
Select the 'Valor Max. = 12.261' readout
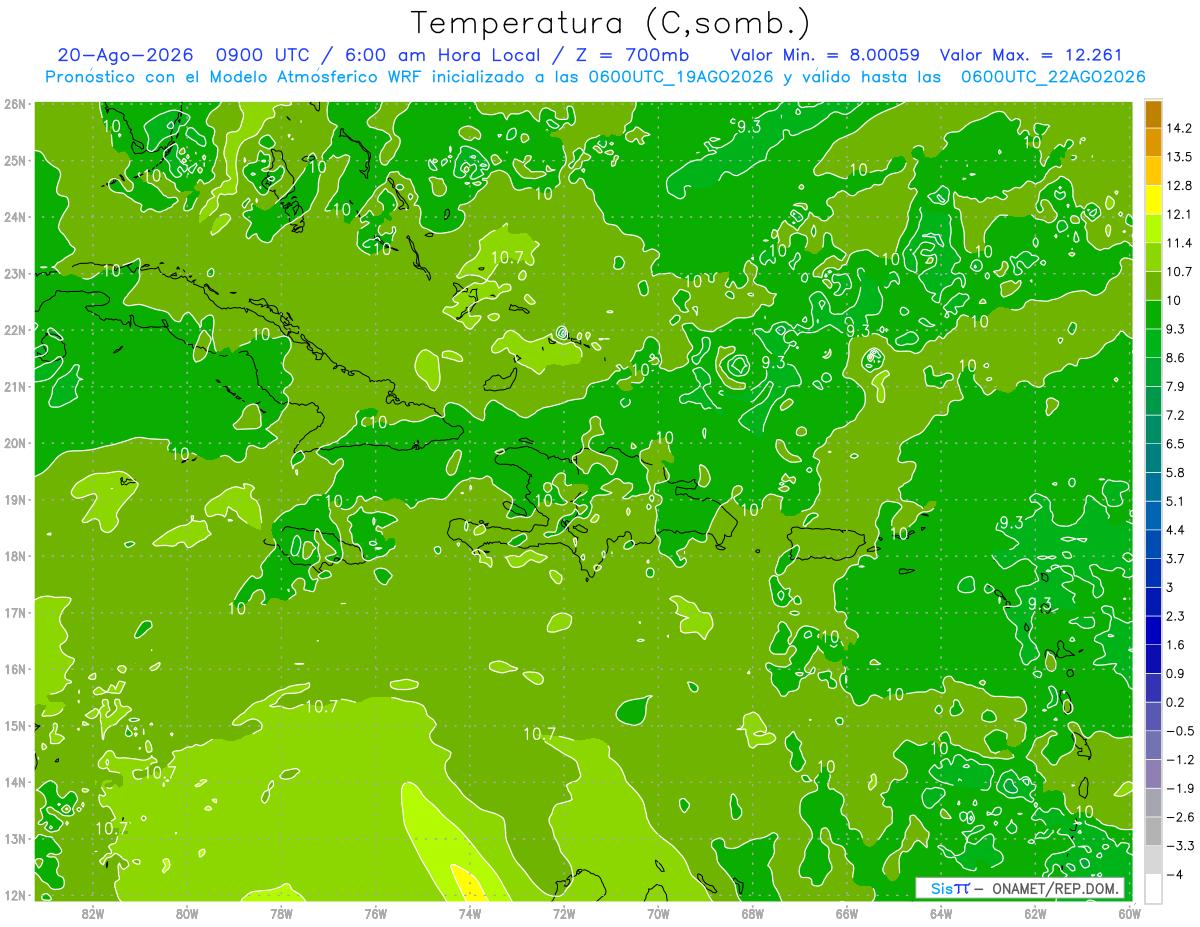1032,55
